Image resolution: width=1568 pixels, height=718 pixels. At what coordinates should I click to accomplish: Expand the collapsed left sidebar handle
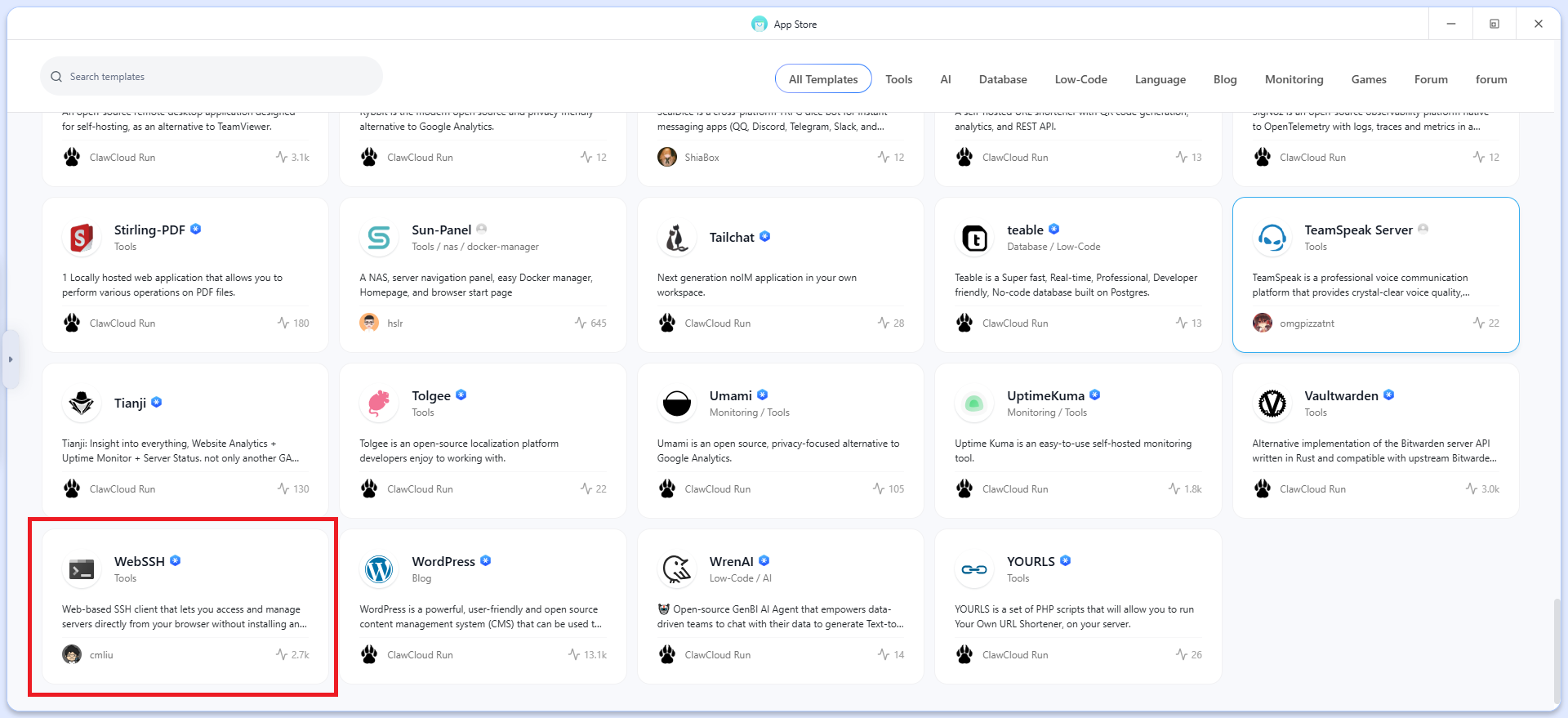pos(11,359)
